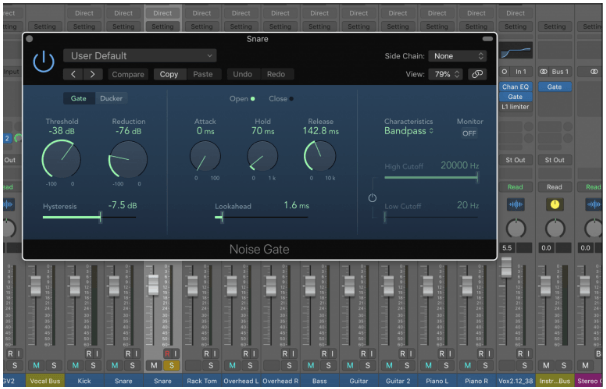Solo the Rack Tom channel

tap(211, 365)
